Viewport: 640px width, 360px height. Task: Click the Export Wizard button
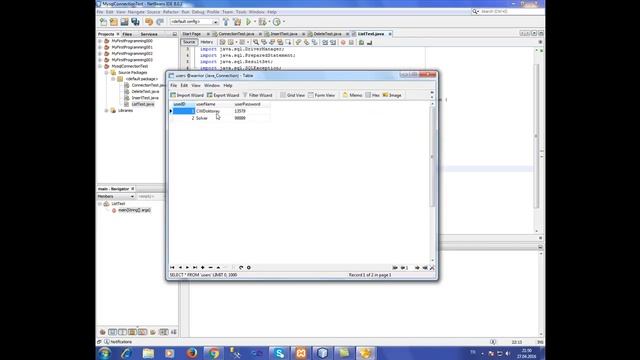[223, 95]
